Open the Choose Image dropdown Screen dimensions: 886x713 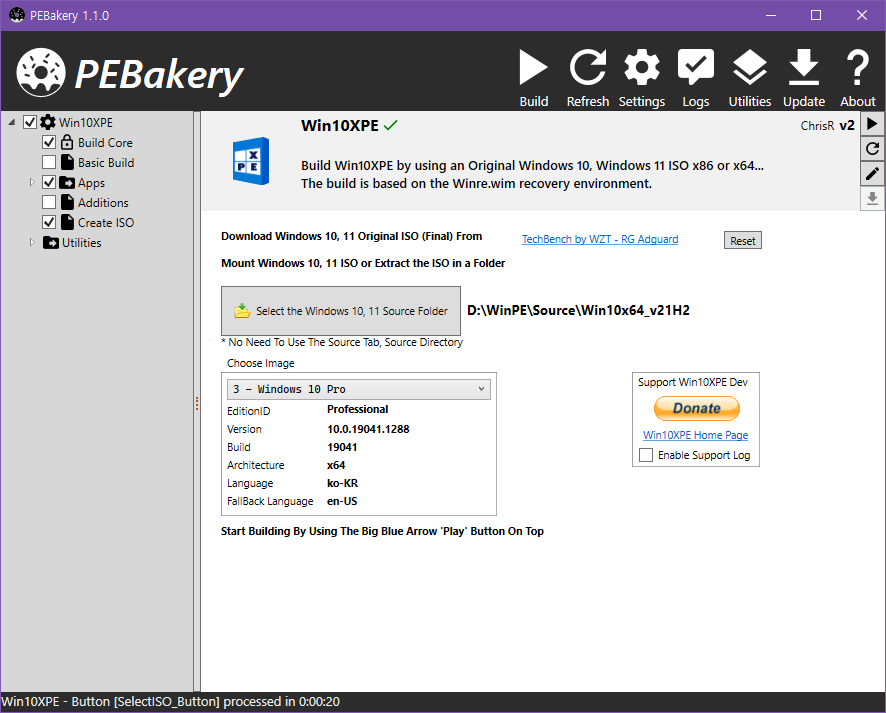[x=359, y=389]
